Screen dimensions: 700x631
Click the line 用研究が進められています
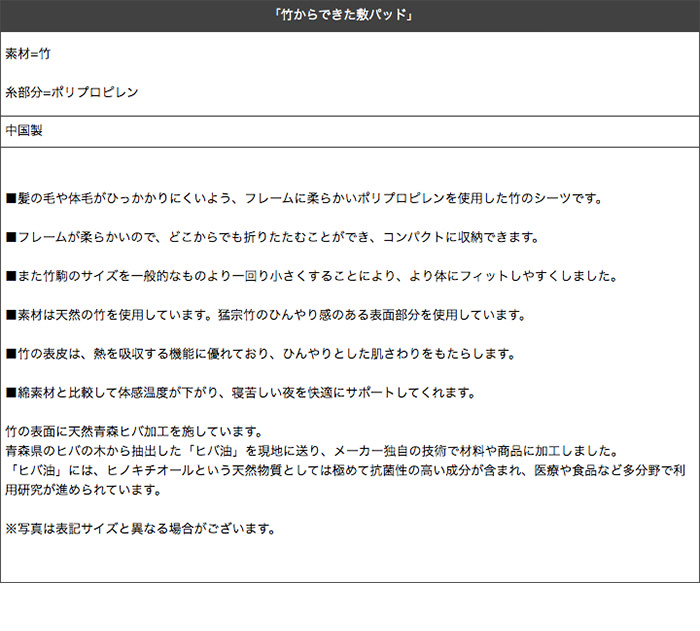[x=83, y=490]
